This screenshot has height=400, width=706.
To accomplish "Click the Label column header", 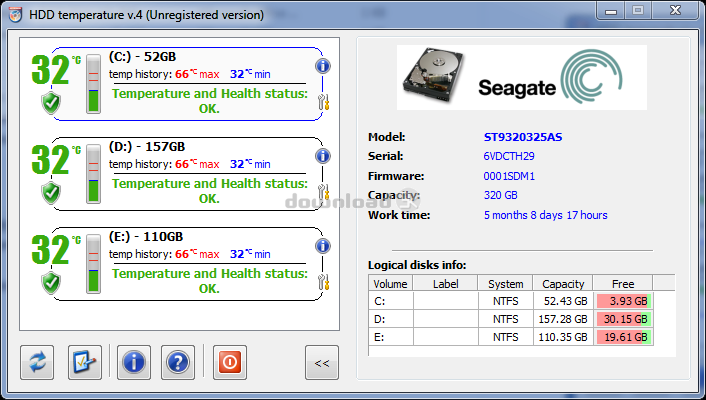I will tap(445, 284).
